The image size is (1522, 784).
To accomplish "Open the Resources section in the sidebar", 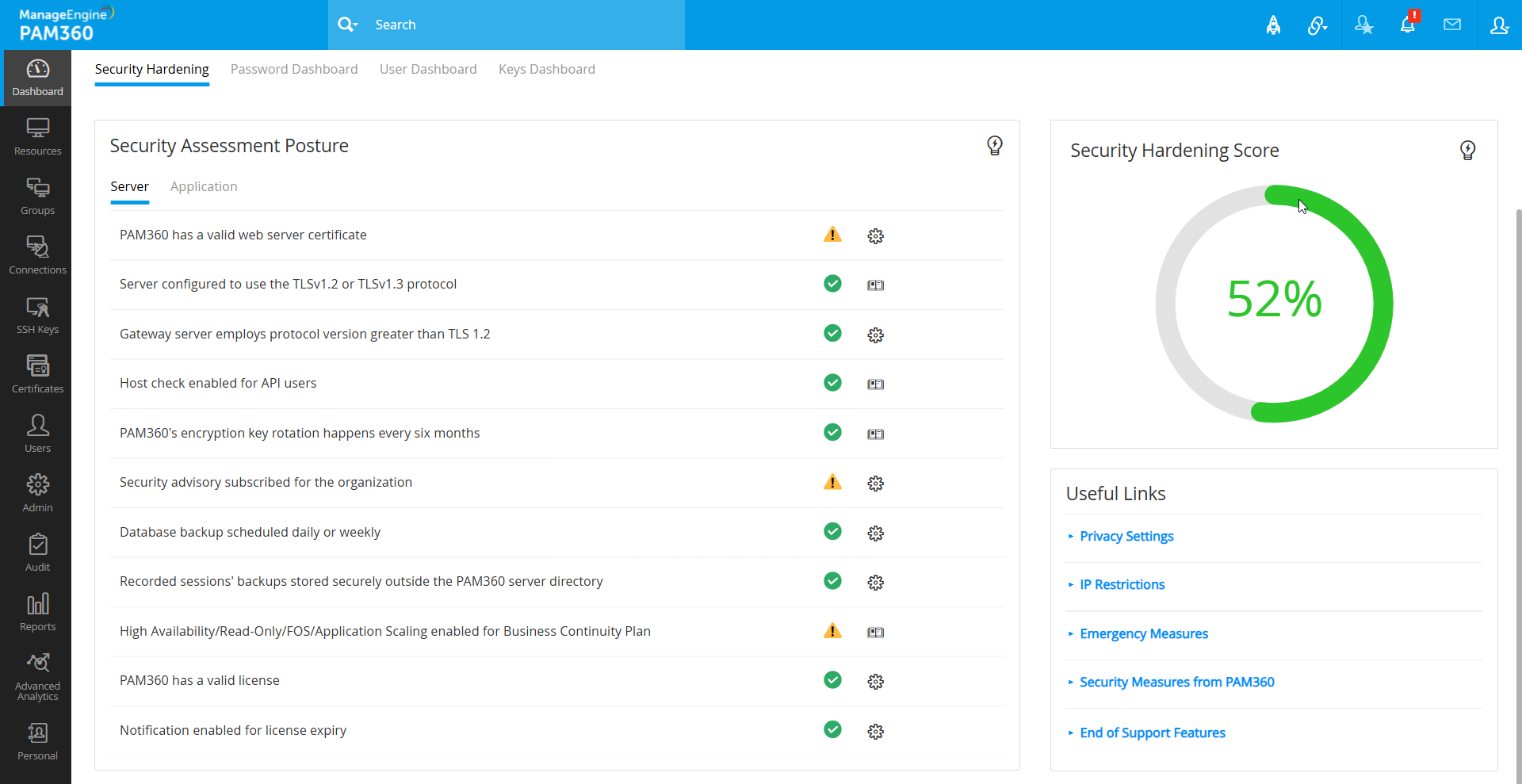I will click(37, 136).
